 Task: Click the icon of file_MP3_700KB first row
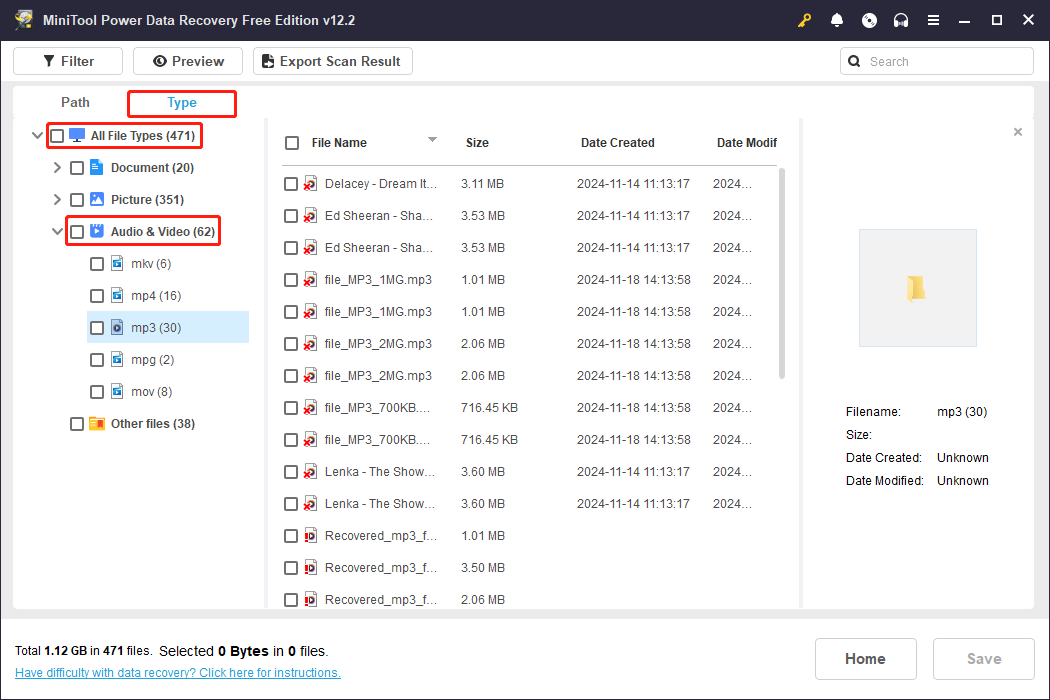(310, 407)
